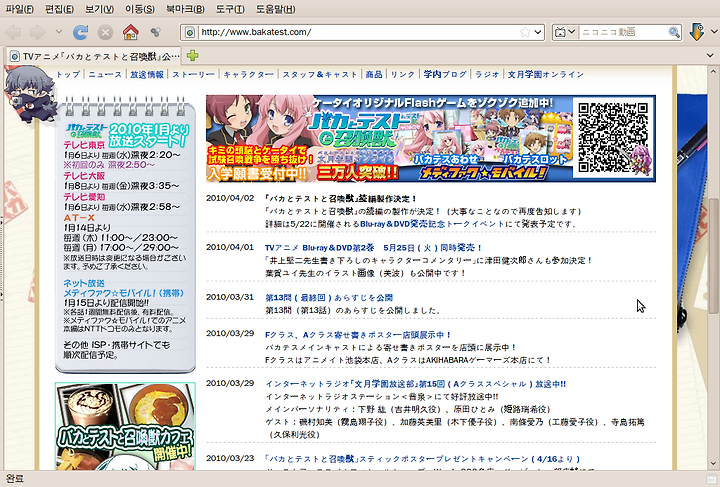Click the 2010/04/02 続編製作決定 headline
The width and height of the screenshot is (720, 487).
tap(341, 199)
